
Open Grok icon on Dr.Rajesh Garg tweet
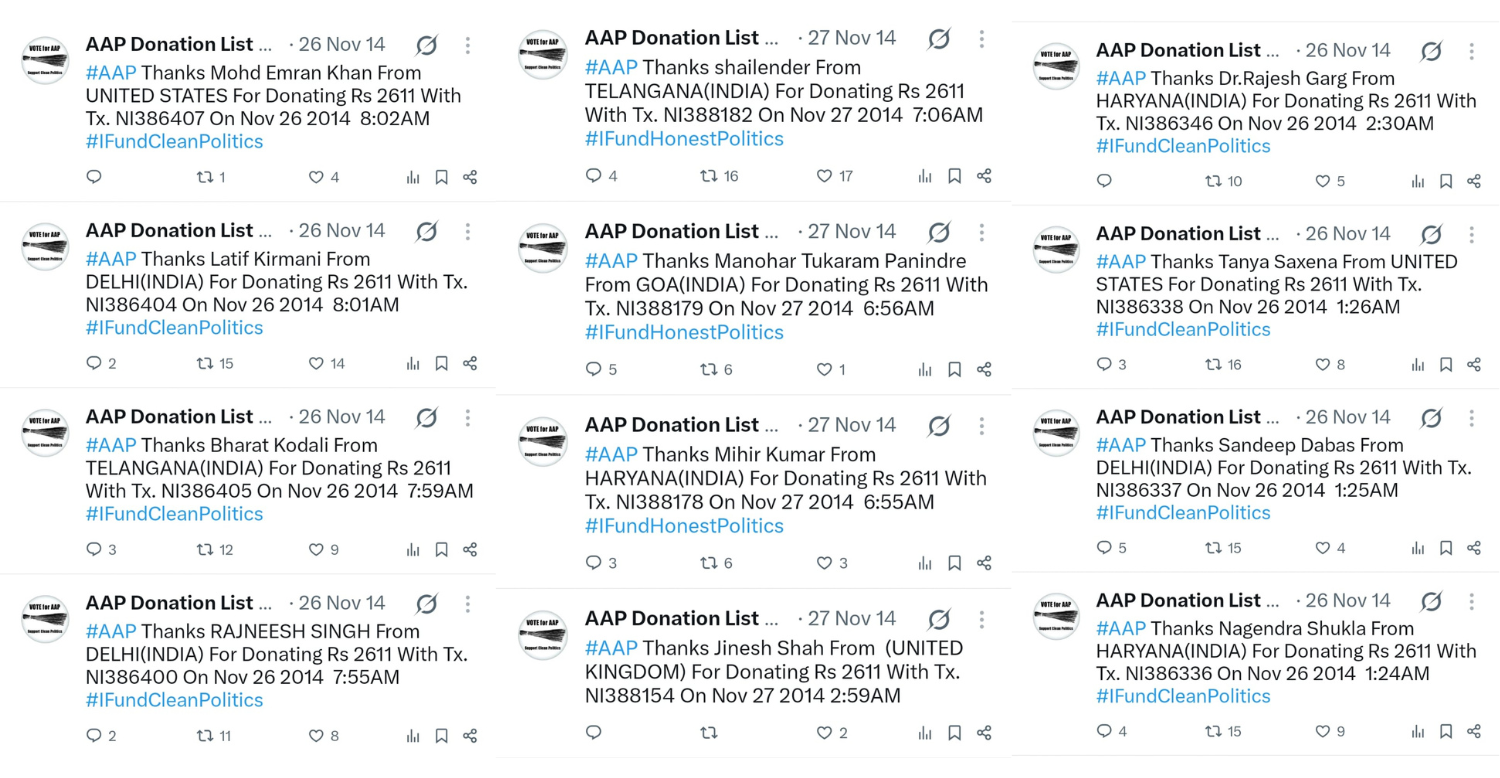point(1431,51)
